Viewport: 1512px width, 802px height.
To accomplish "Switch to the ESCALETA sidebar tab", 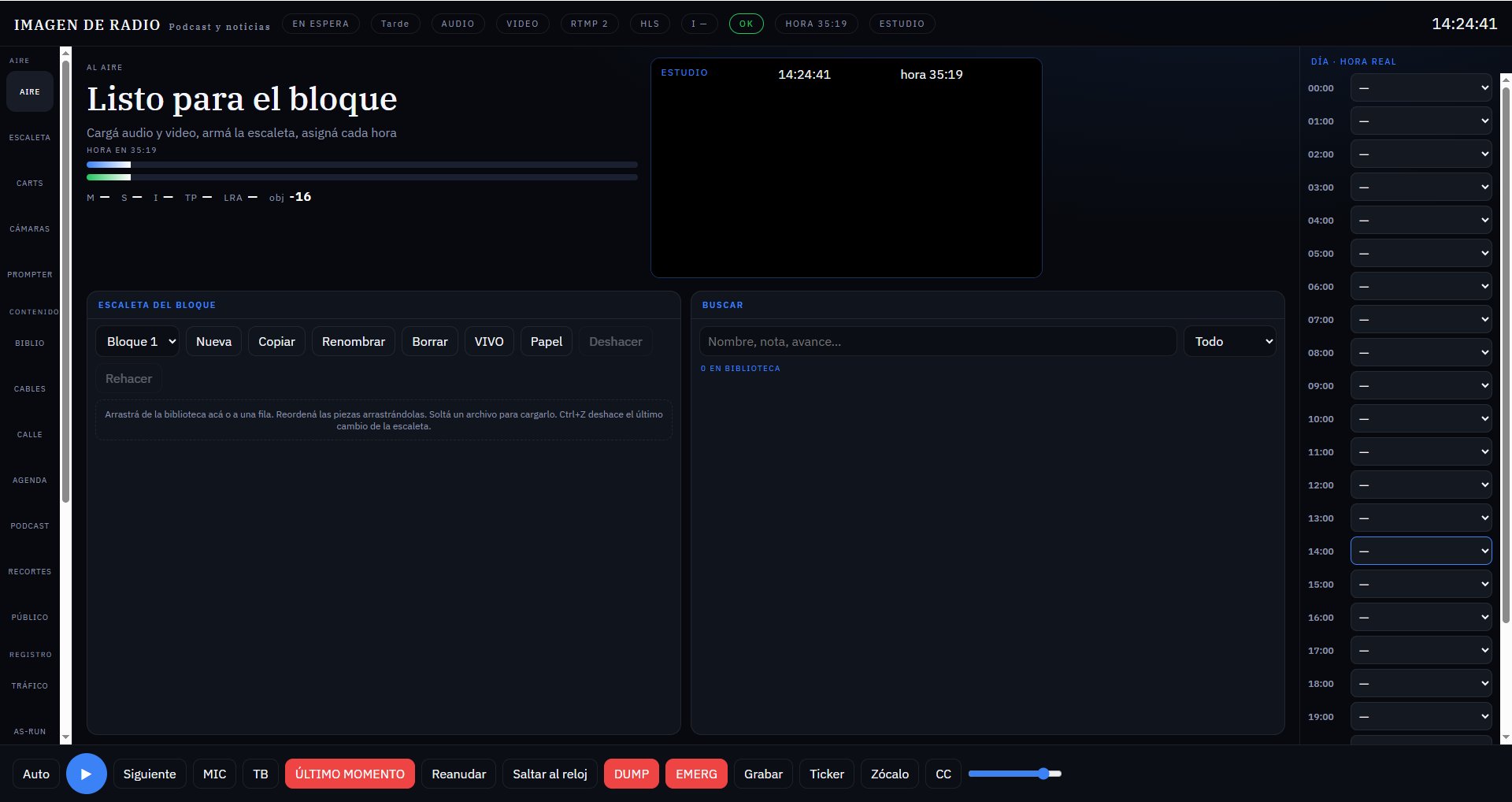I will (30, 137).
